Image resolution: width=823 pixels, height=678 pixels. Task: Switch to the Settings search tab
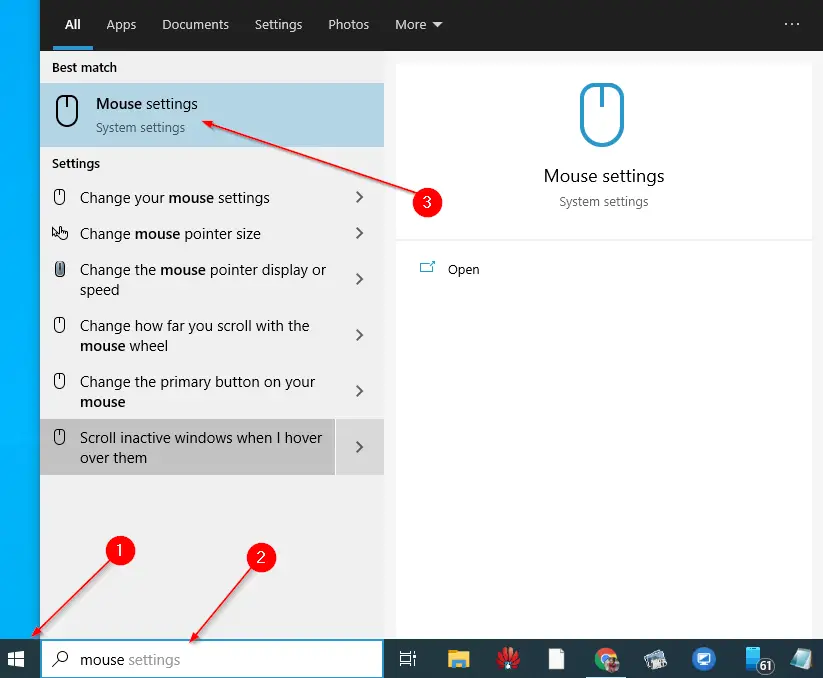click(x=278, y=25)
